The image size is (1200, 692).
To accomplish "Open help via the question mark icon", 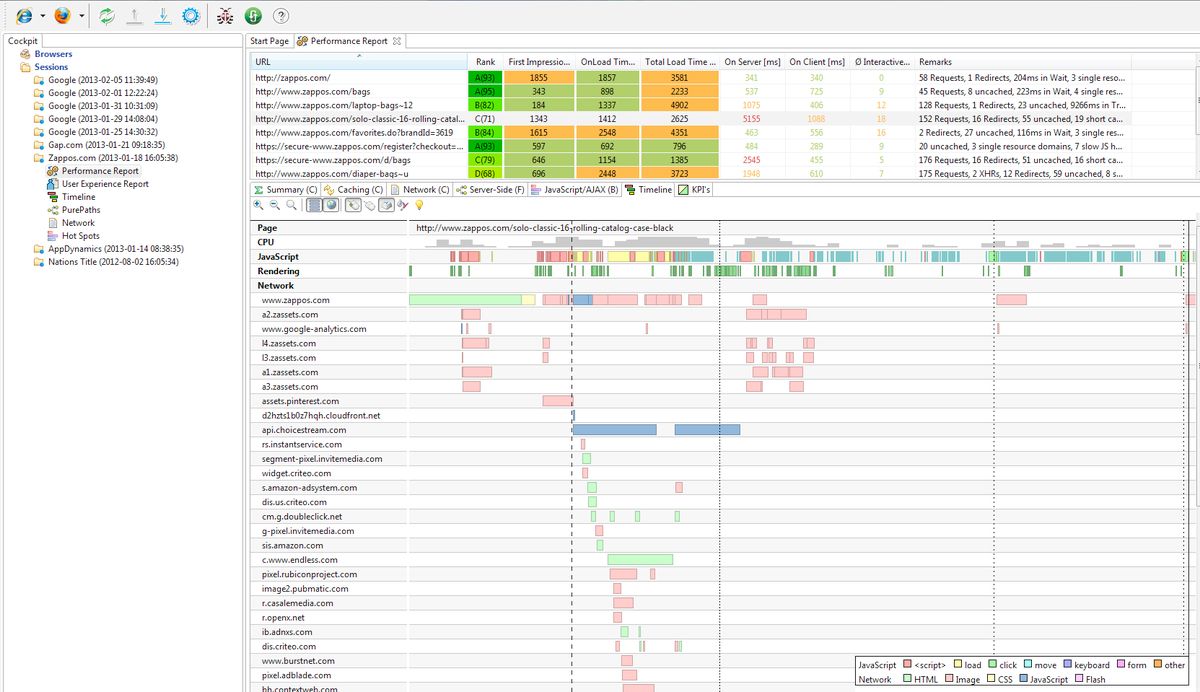I will coord(281,16).
